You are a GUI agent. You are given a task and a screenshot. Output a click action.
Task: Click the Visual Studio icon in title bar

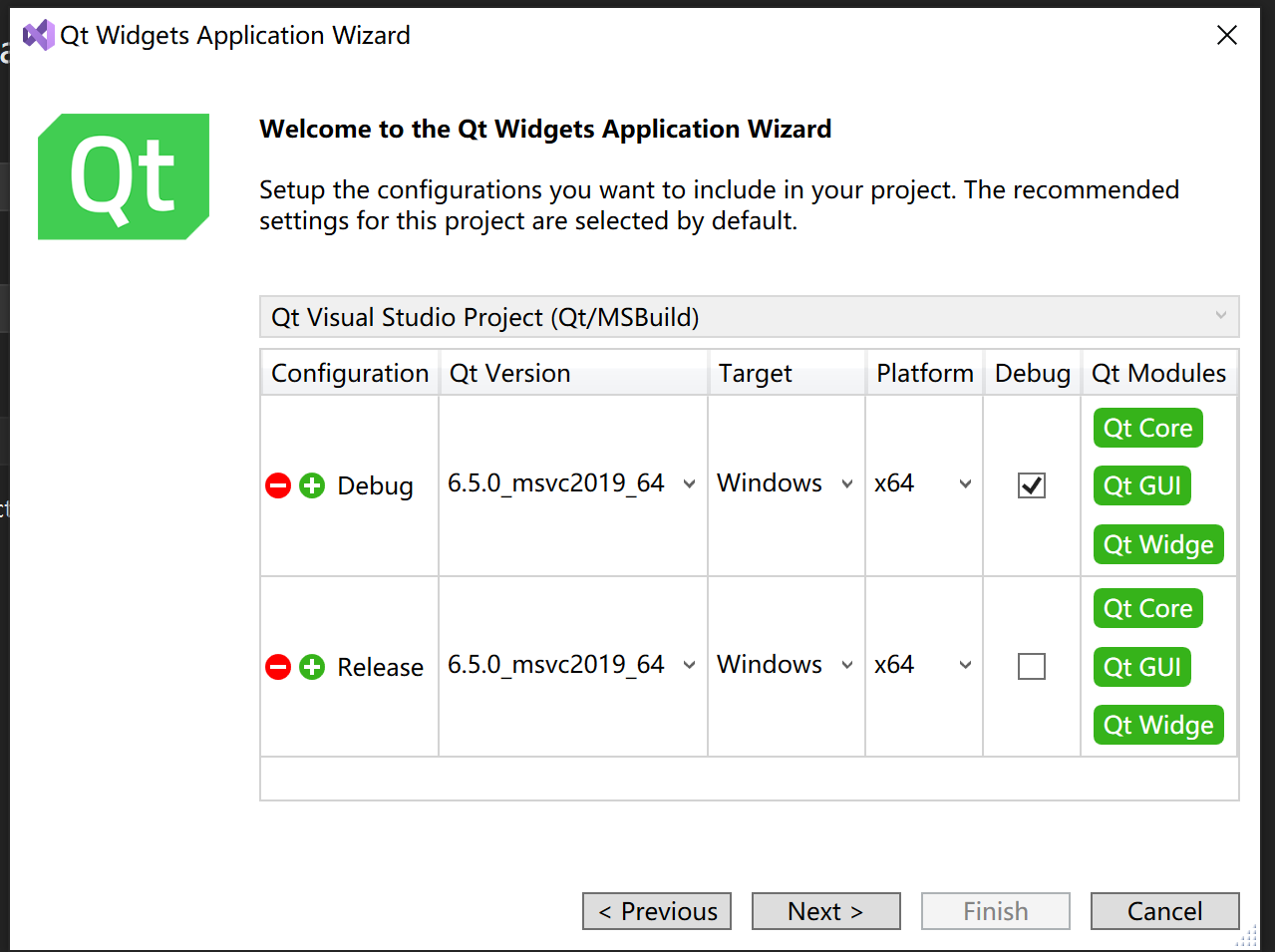[x=38, y=35]
